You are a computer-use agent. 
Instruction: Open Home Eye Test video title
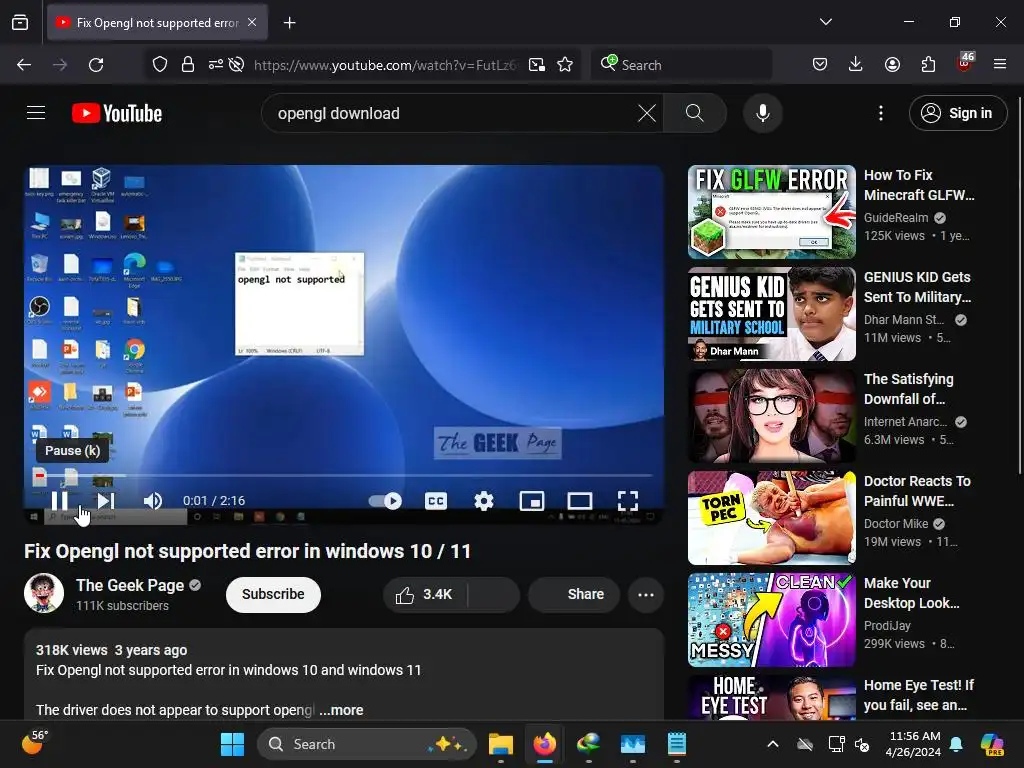coord(919,695)
